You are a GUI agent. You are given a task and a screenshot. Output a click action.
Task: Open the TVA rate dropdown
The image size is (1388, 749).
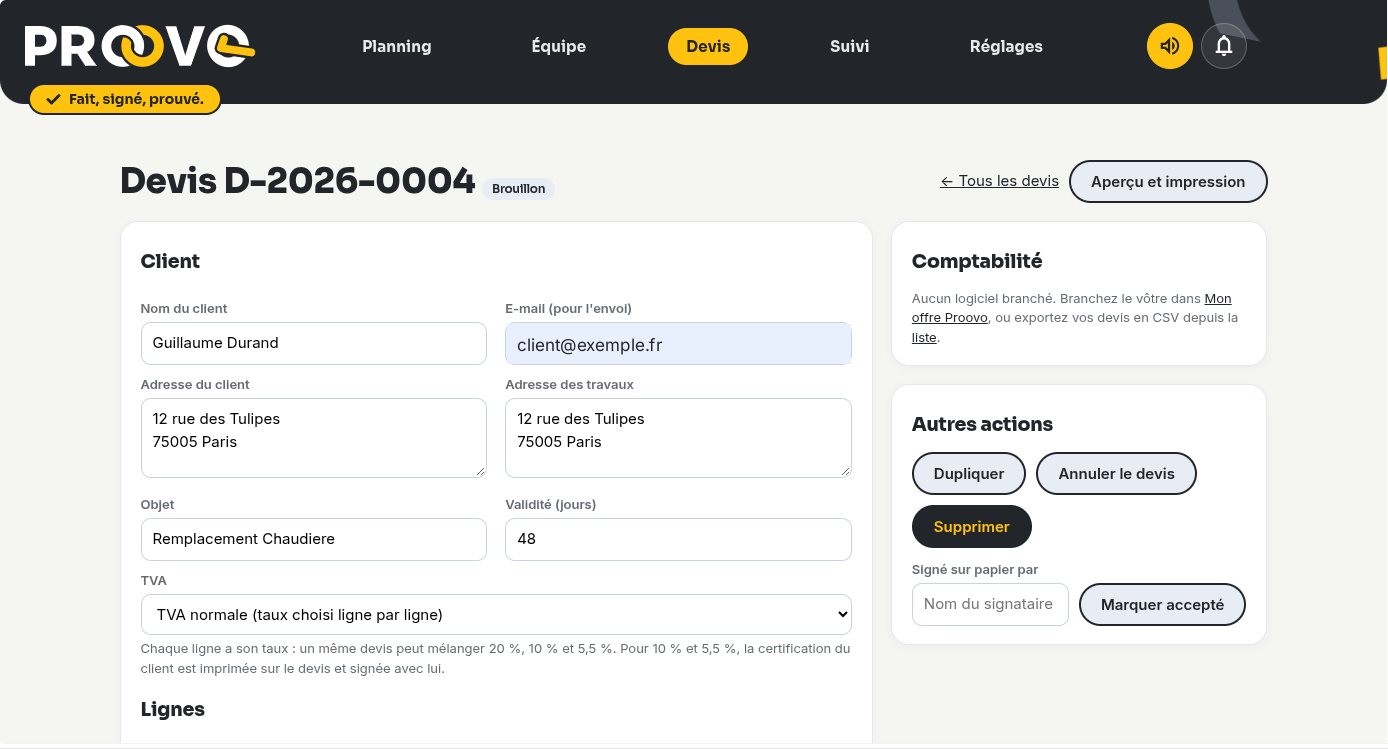tap(496, 614)
